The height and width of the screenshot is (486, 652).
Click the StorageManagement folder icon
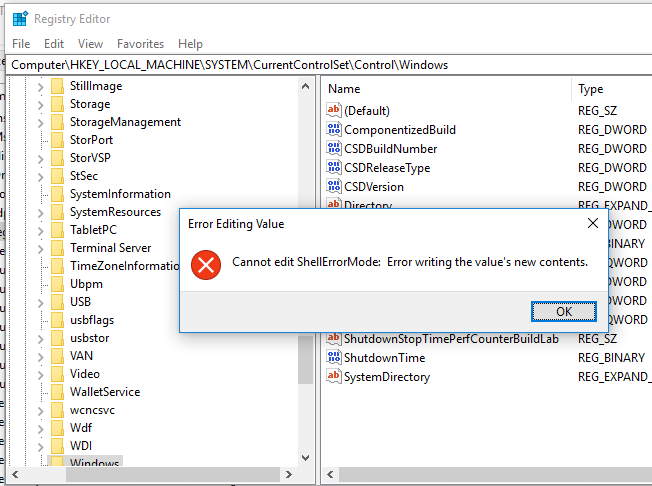[57, 122]
